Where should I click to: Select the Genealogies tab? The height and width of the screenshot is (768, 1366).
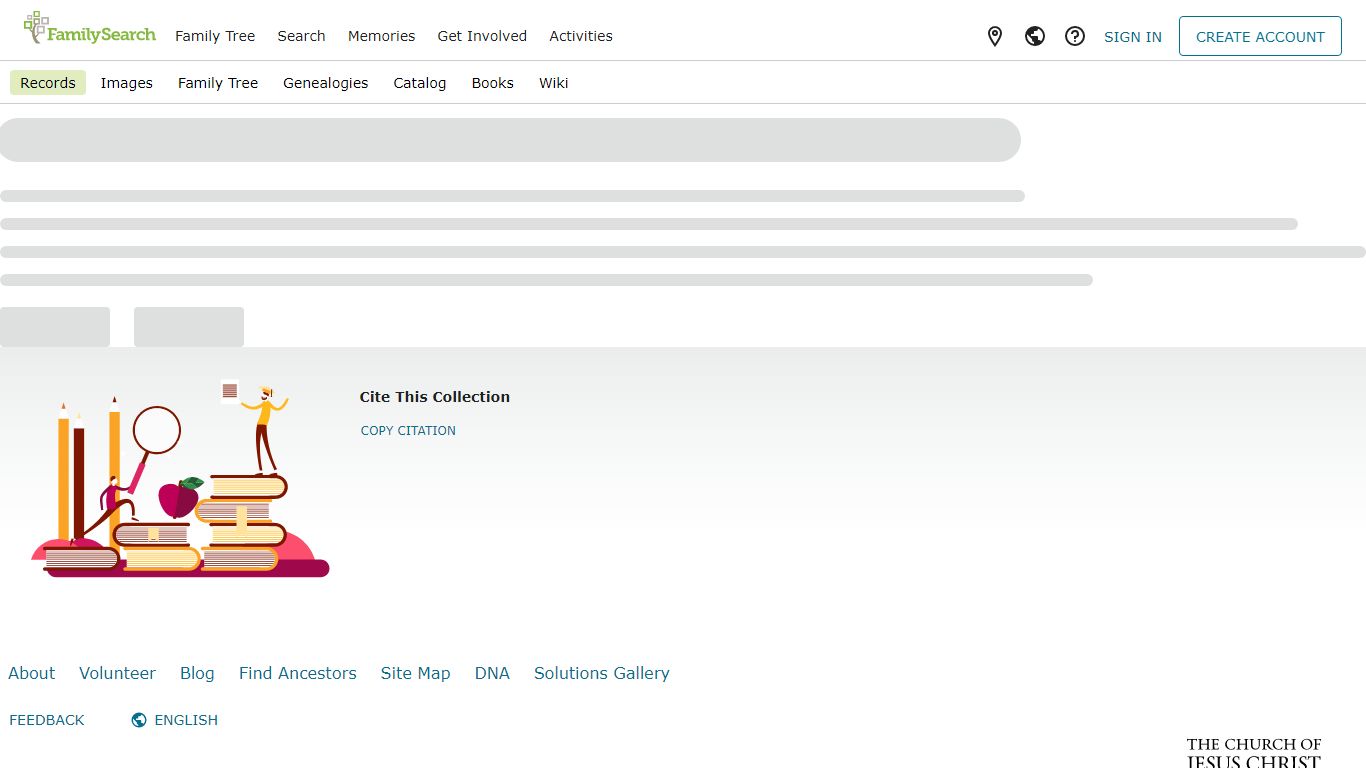tap(326, 83)
